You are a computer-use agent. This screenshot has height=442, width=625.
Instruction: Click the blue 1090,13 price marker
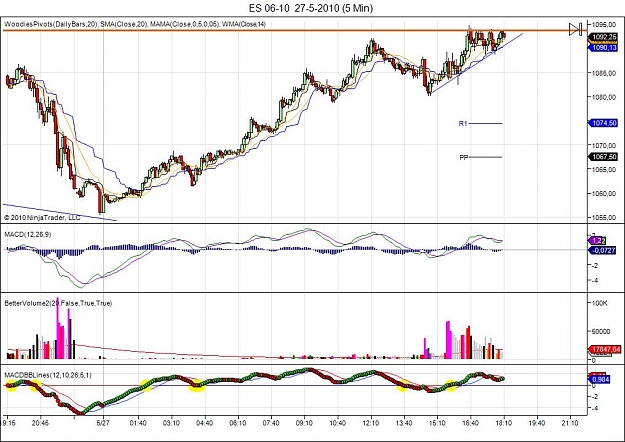pos(604,48)
